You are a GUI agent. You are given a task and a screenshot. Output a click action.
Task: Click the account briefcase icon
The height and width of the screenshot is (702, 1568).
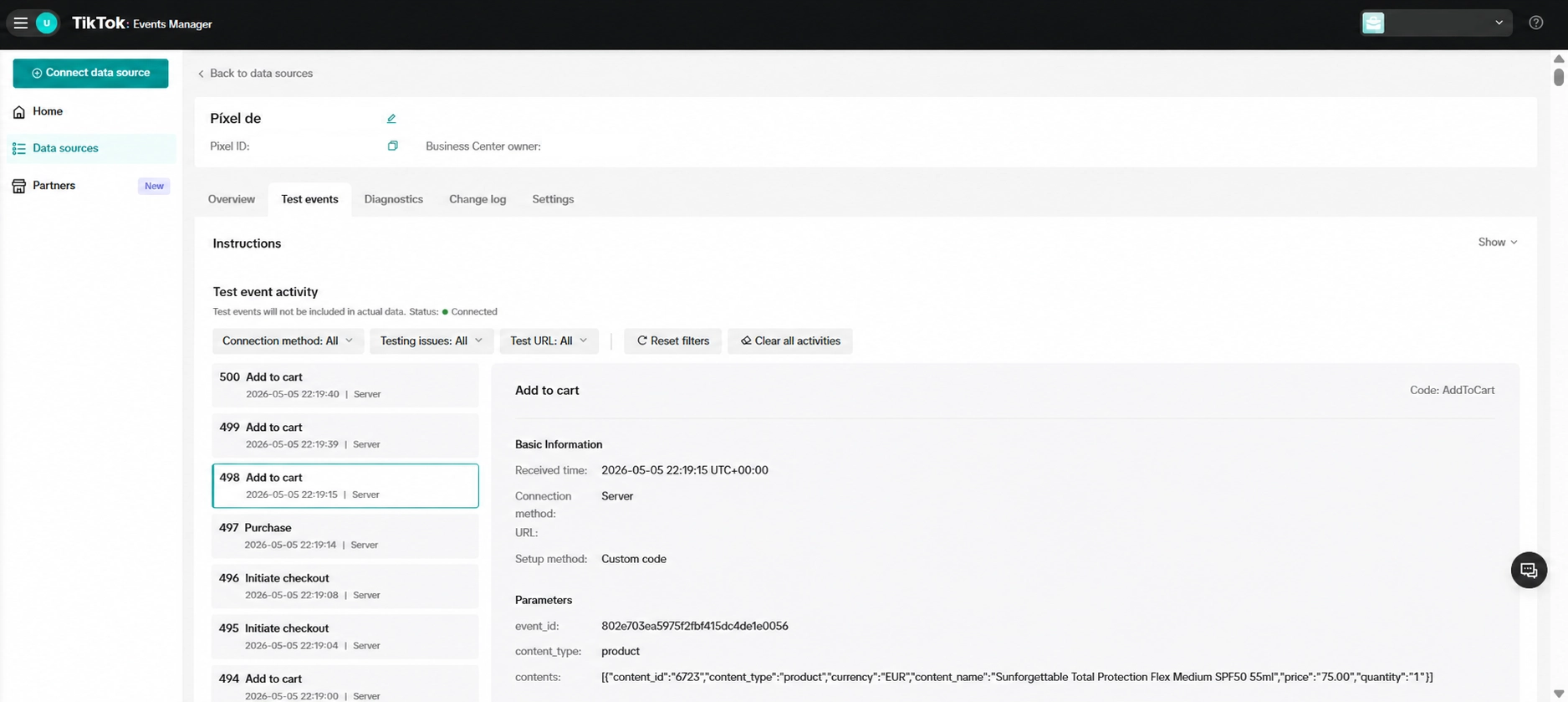pos(1373,23)
